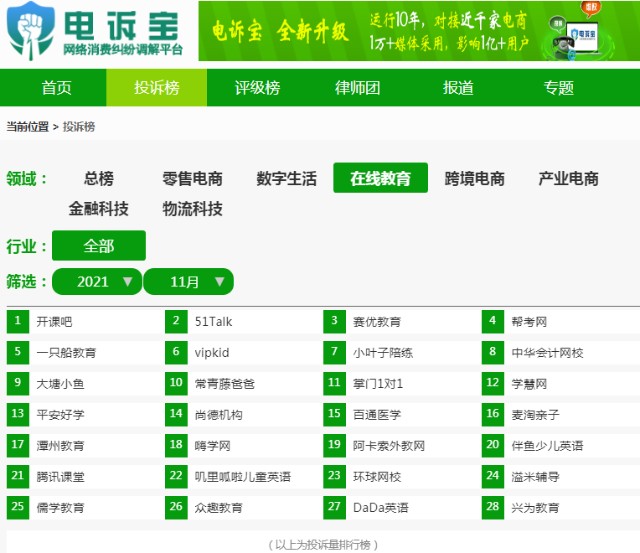Go to 首页 in the navigation bar
This screenshot has height=553, width=640.
[x=56, y=88]
